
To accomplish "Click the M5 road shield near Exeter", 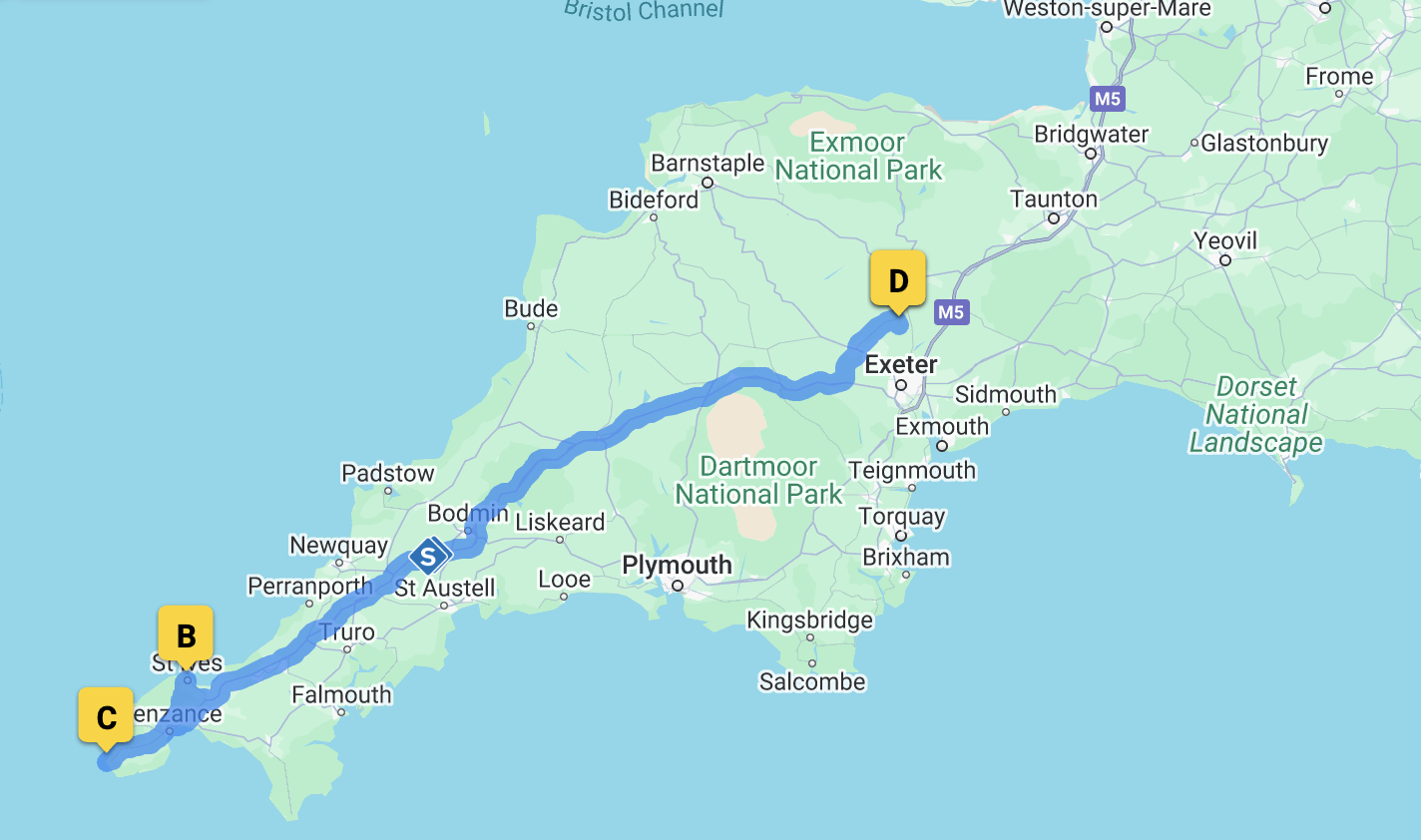I will pyautogui.click(x=950, y=312).
